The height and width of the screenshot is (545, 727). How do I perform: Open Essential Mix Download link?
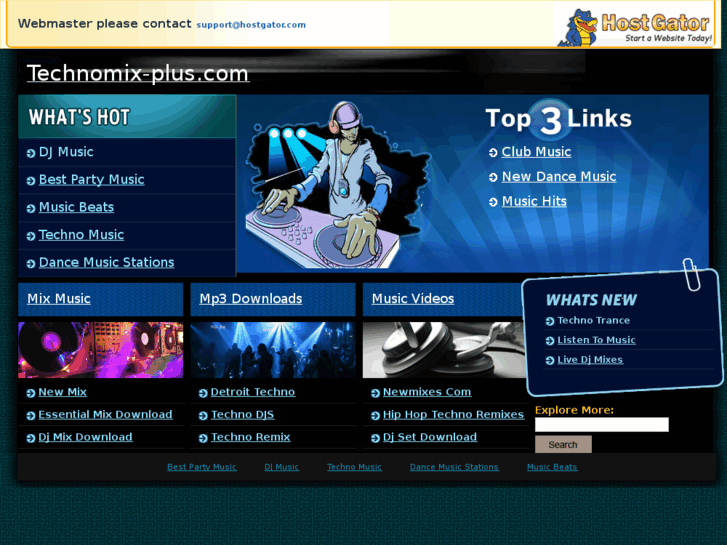[x=105, y=415]
